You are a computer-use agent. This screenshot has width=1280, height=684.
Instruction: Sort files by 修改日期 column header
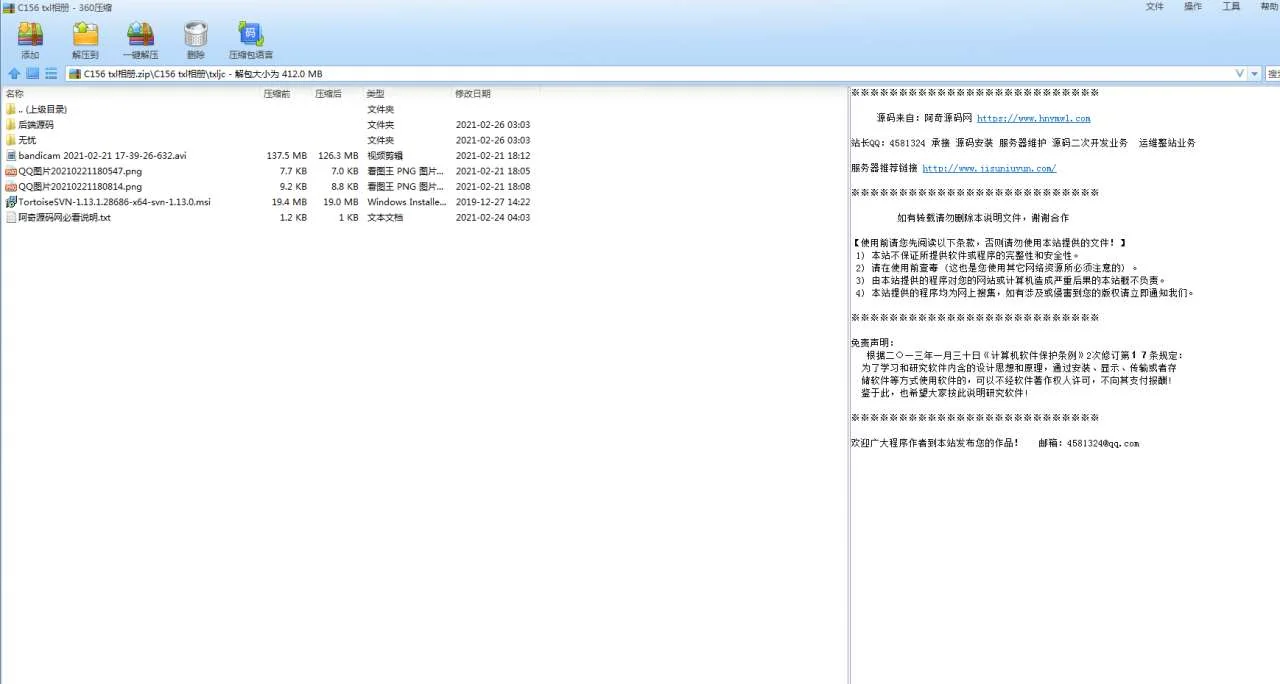472,94
